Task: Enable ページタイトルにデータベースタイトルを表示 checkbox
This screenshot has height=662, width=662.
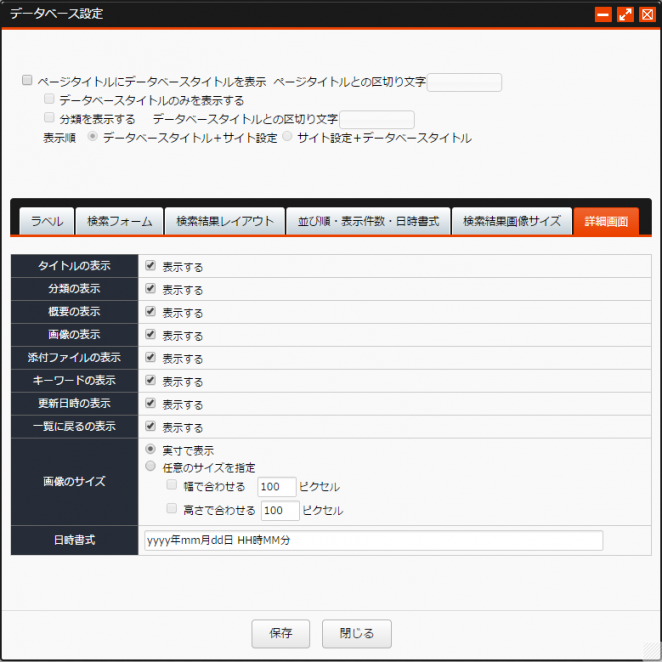Action: click(27, 80)
